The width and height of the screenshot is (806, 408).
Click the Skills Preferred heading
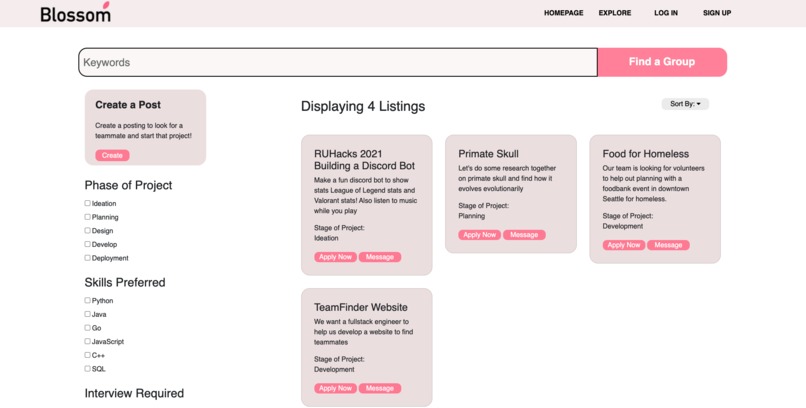(125, 283)
